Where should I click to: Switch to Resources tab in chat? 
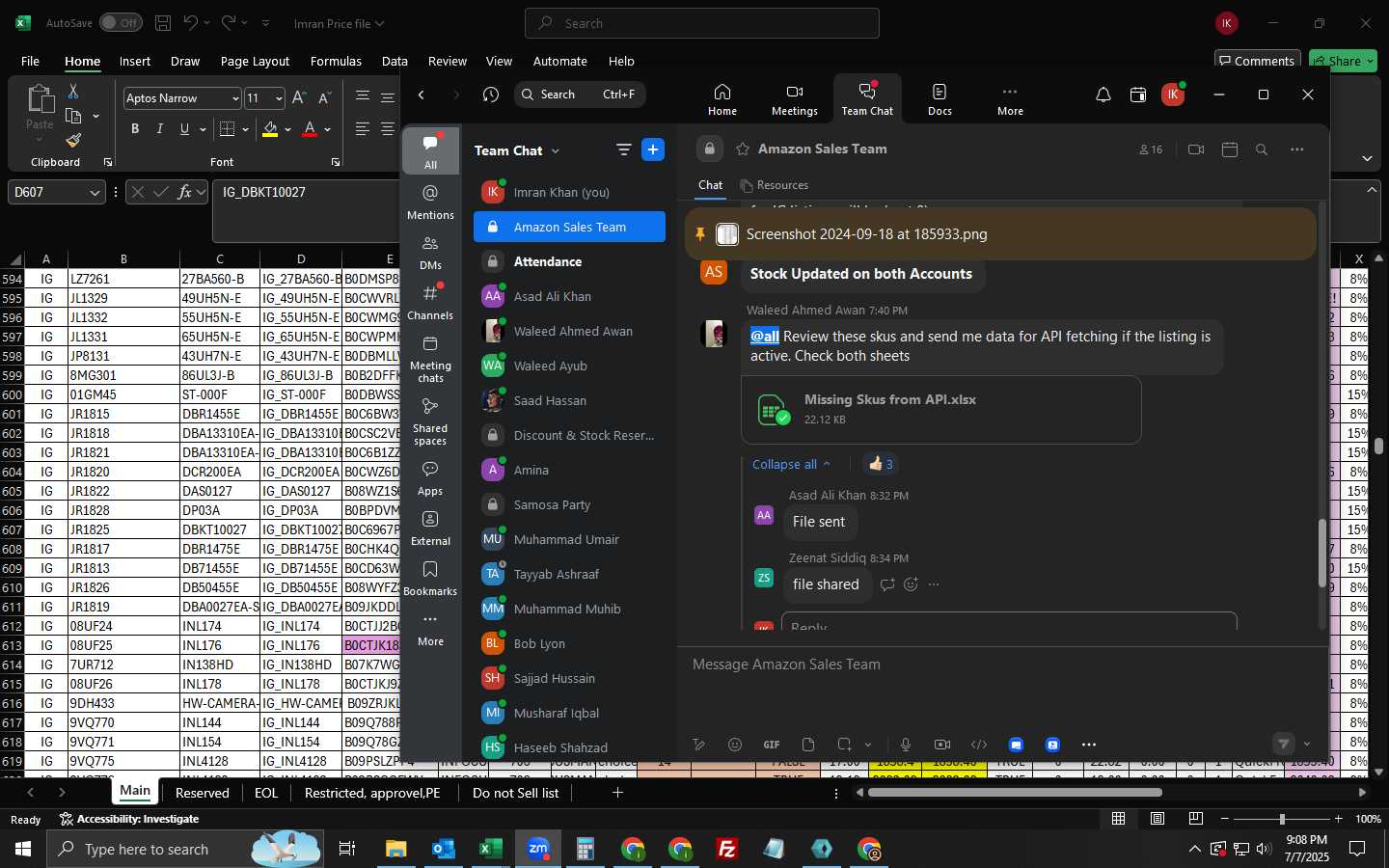pyautogui.click(x=774, y=185)
